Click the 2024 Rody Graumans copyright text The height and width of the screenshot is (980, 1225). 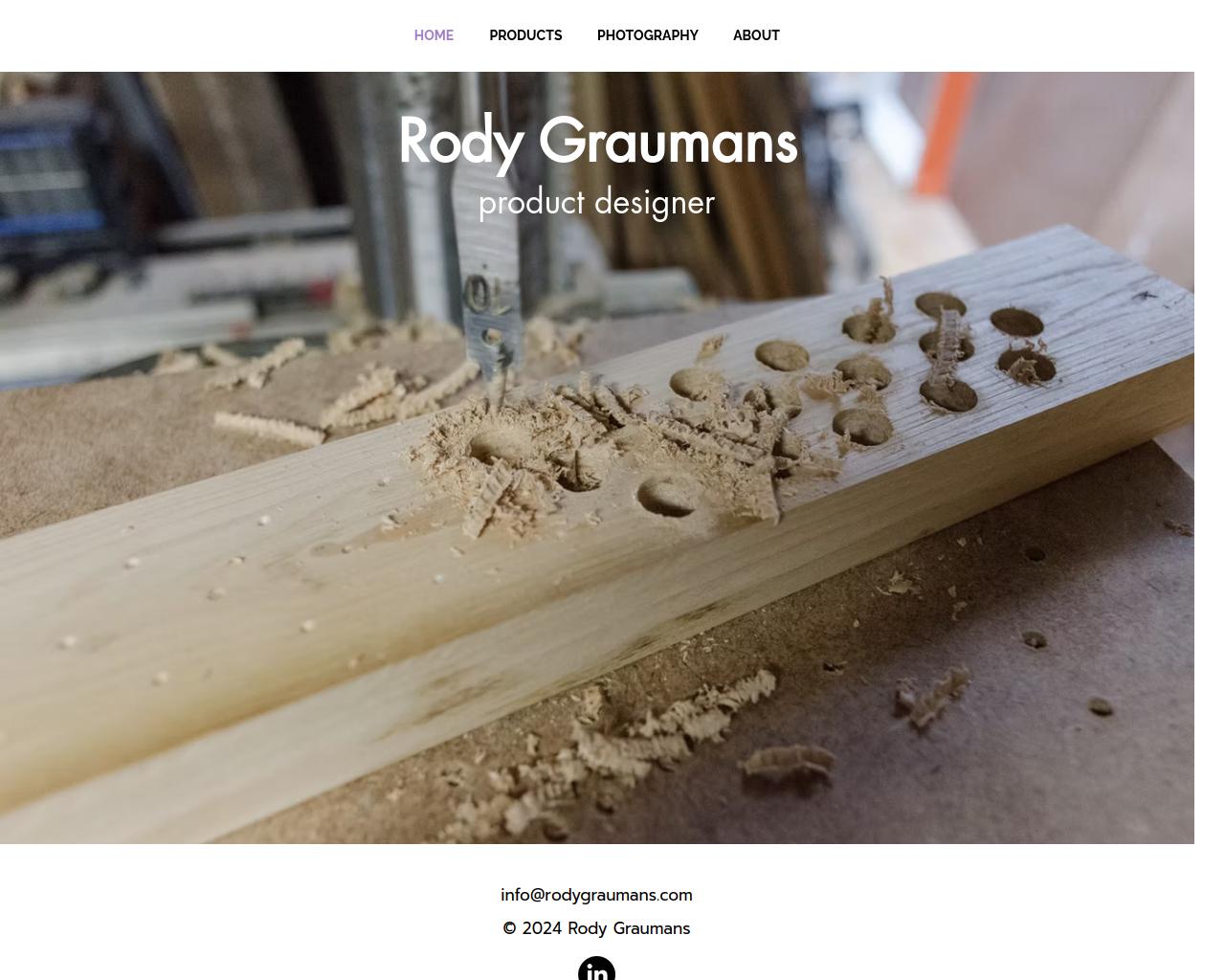(606, 928)
